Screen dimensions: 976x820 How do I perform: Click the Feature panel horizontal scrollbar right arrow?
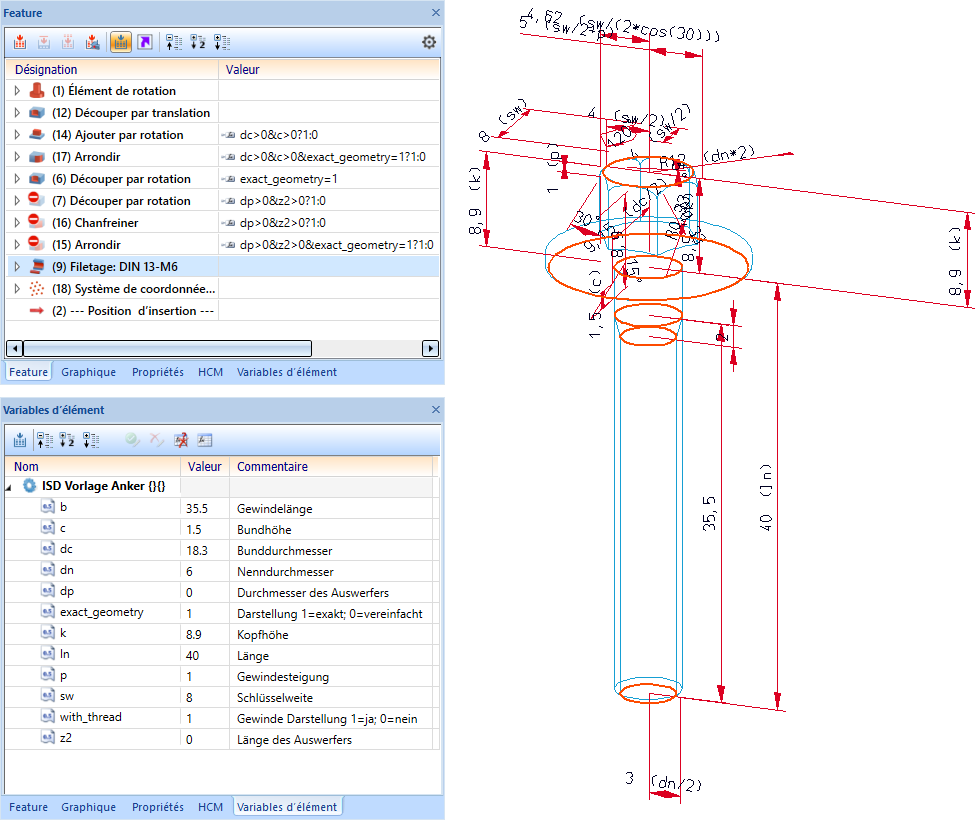point(431,349)
